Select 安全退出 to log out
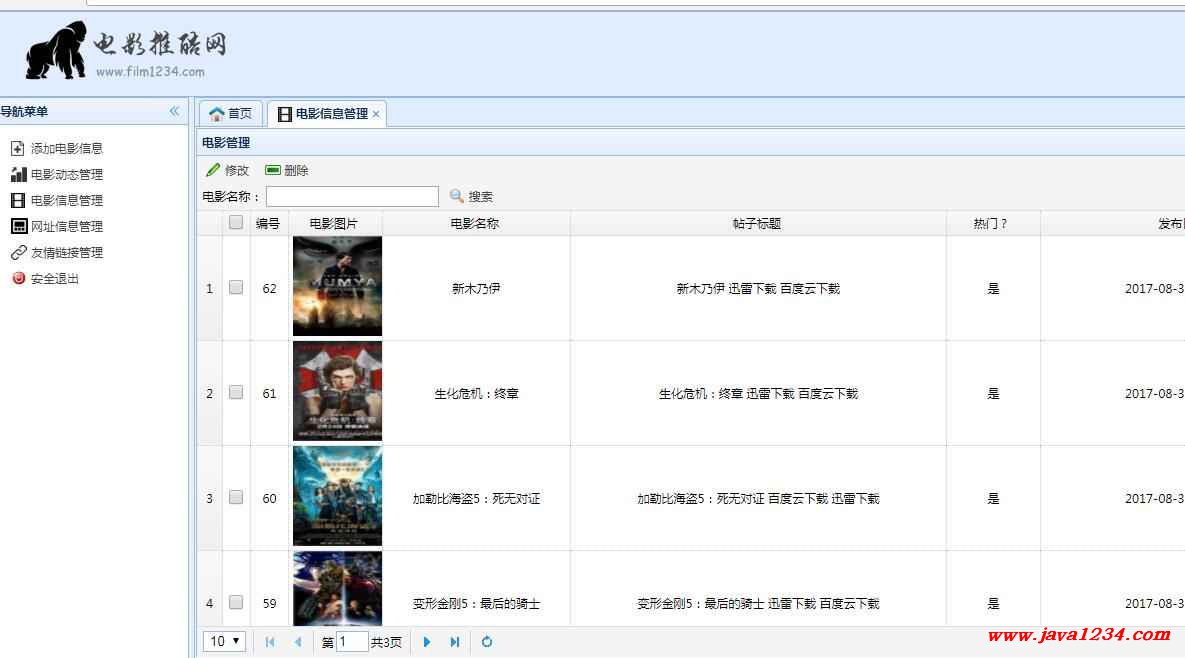Image resolution: width=1185 pixels, height=658 pixels. (x=54, y=279)
